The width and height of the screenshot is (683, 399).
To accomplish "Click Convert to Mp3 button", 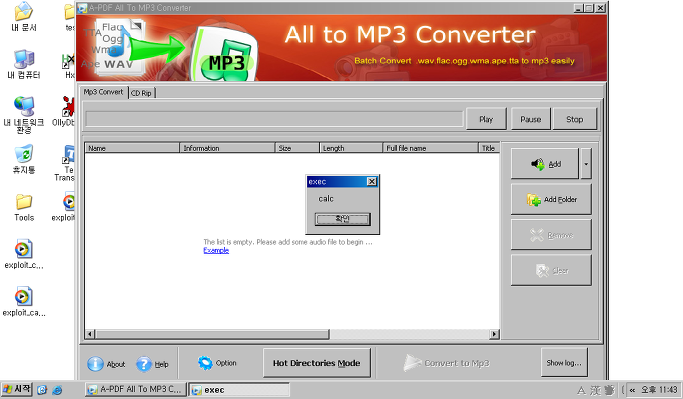I will 446,363.
